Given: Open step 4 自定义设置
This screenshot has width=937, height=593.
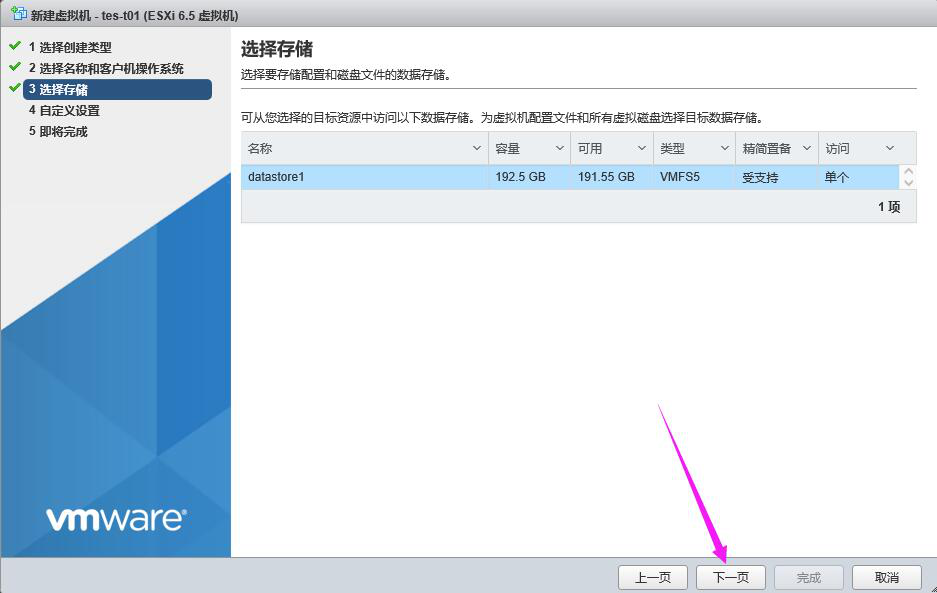Looking at the screenshot, I should (x=64, y=111).
